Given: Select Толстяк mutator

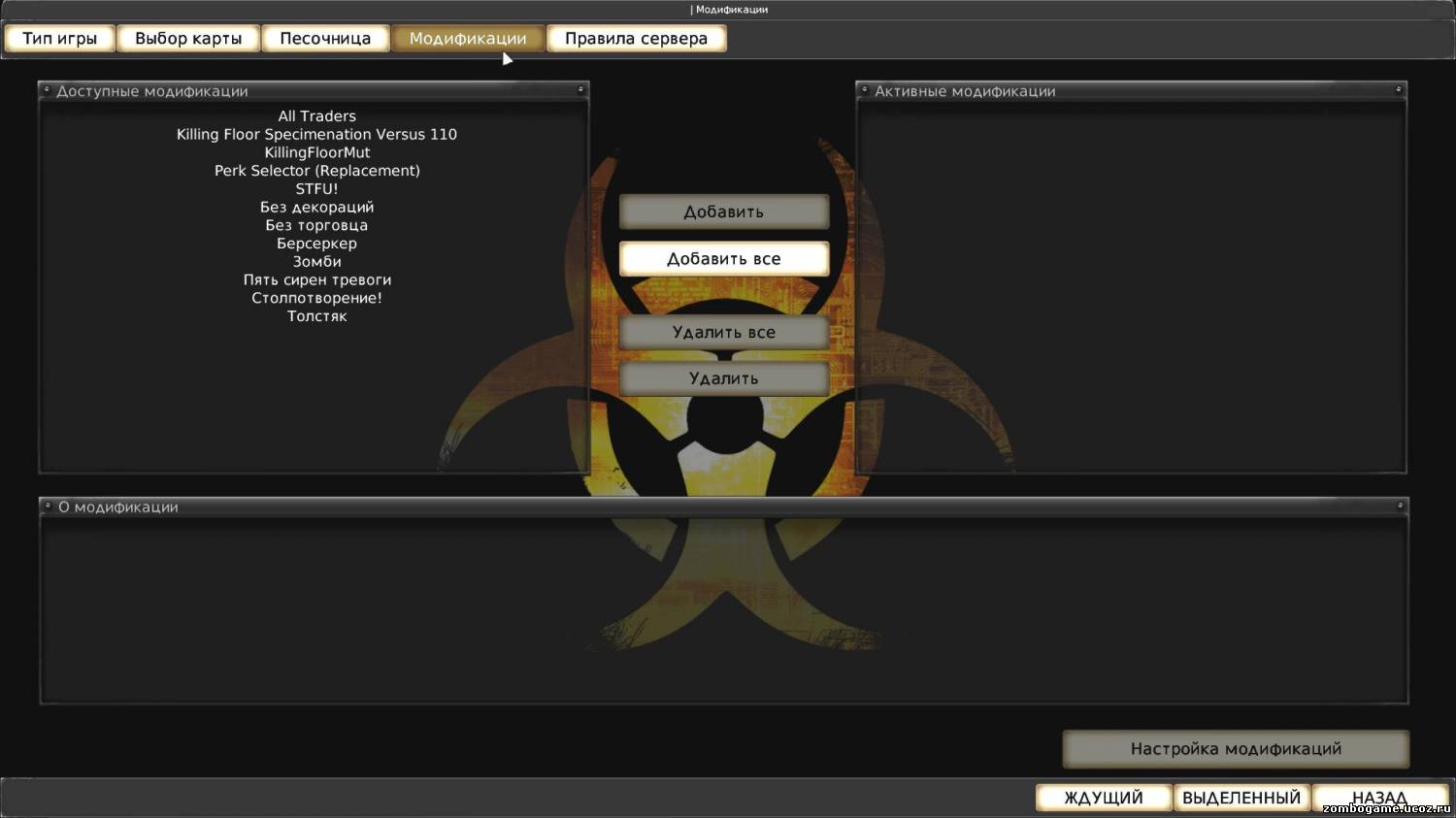Looking at the screenshot, I should (317, 316).
